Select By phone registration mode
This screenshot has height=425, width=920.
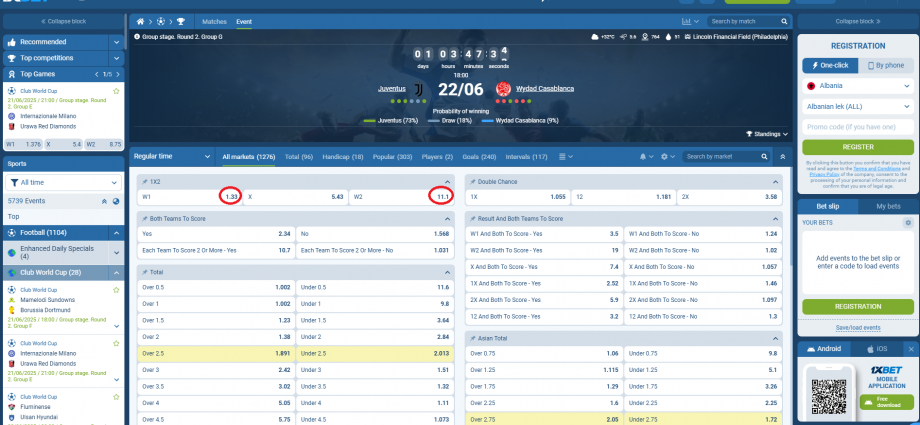(885, 65)
